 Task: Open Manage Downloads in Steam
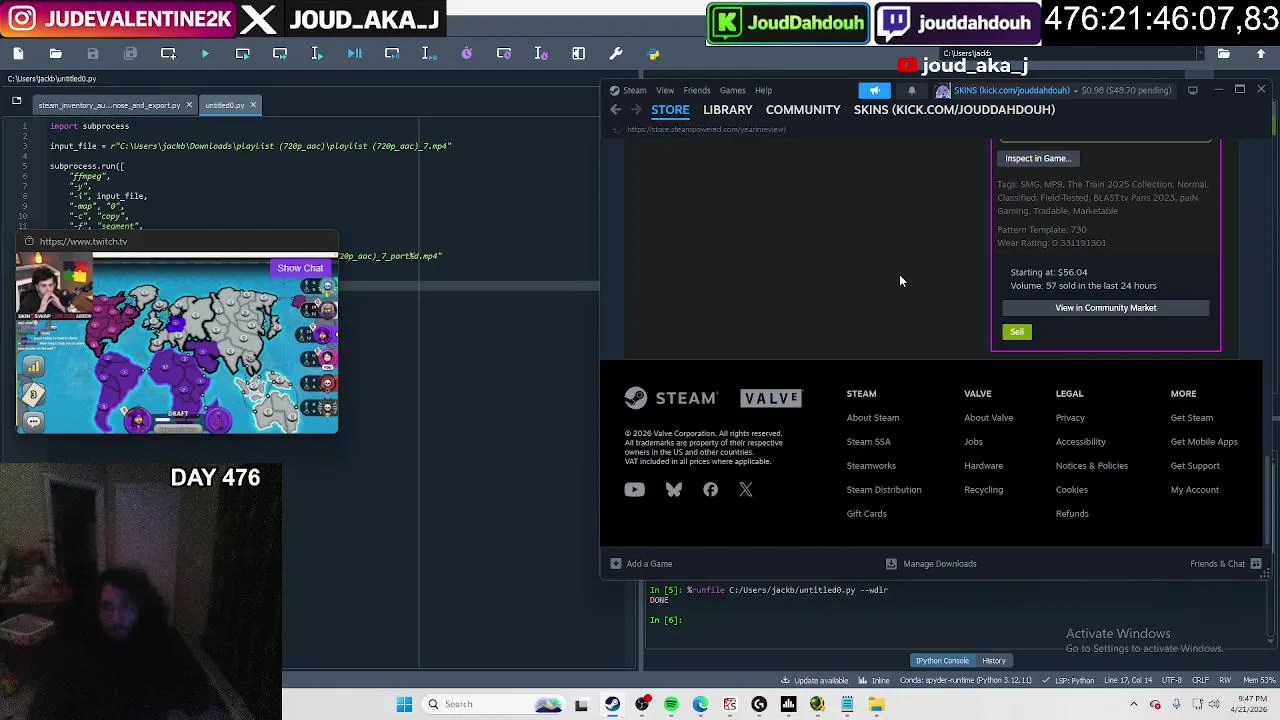click(931, 564)
